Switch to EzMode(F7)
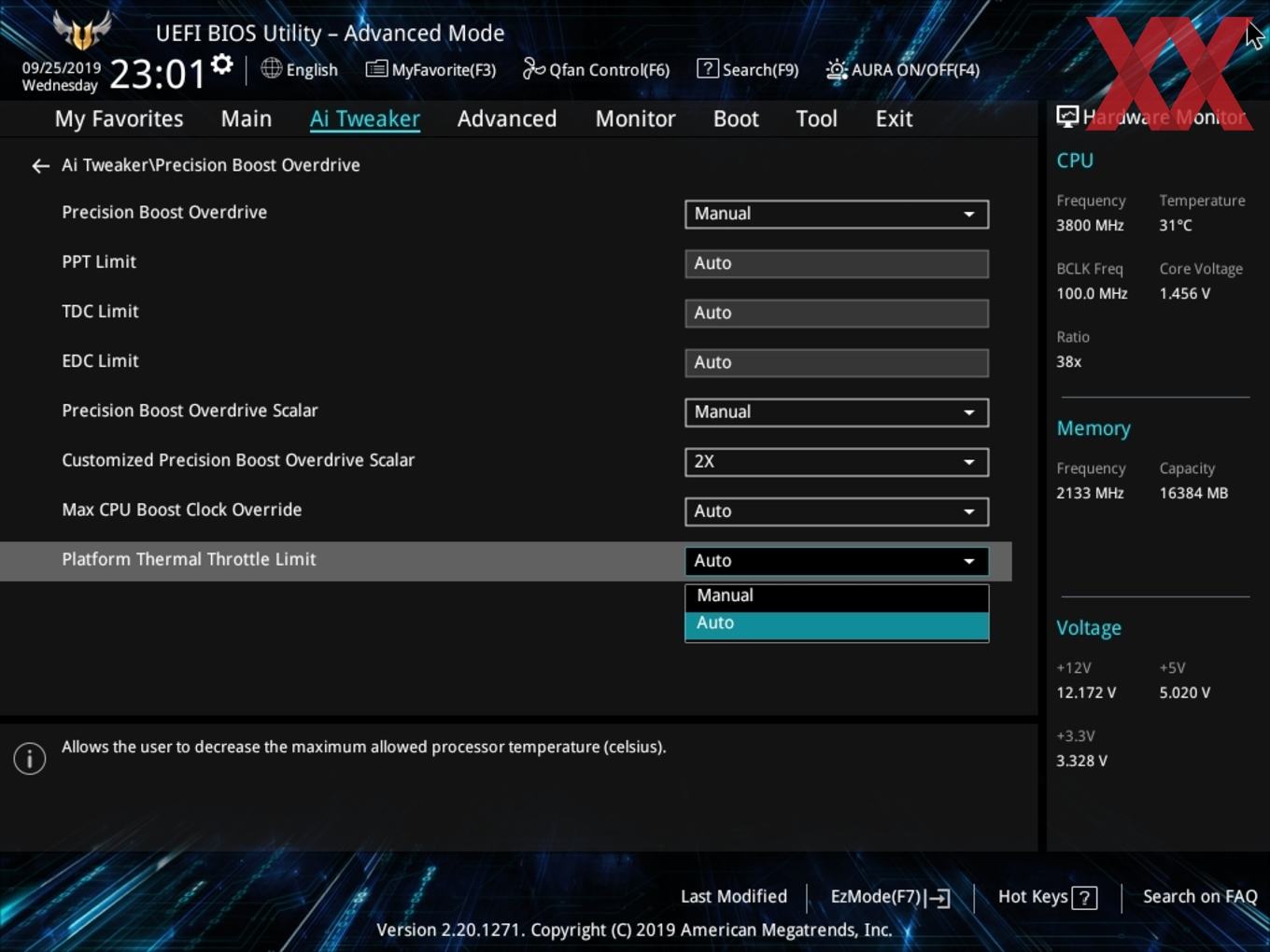Screen dimensions: 1270x952 (x=890, y=897)
